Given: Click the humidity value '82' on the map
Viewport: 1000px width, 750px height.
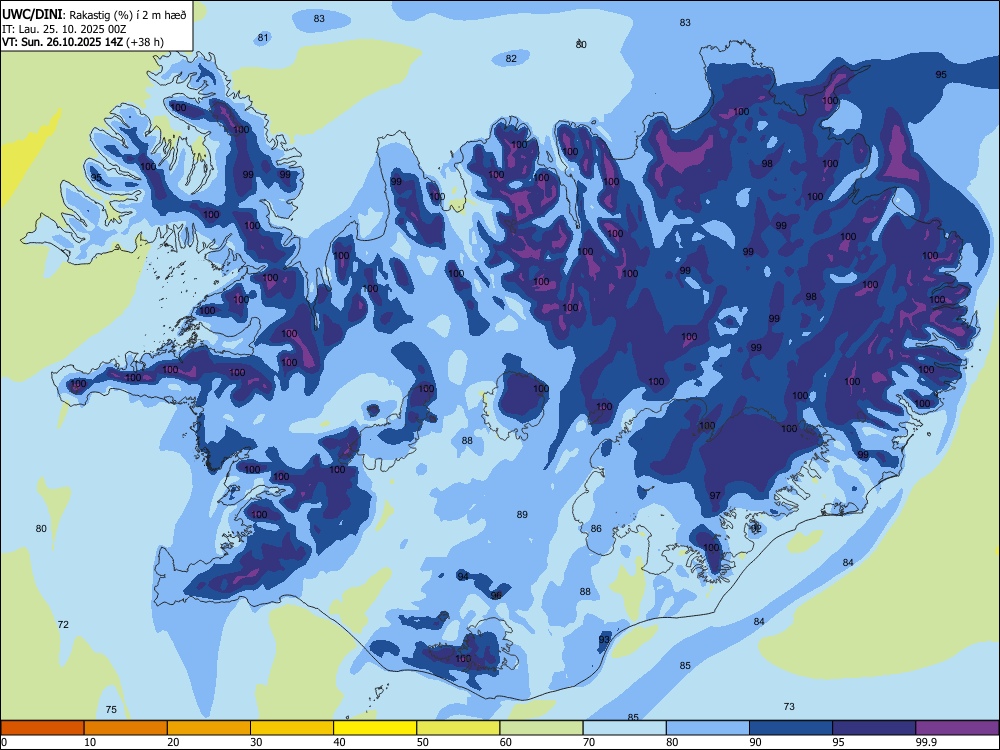Looking at the screenshot, I should [x=511, y=59].
